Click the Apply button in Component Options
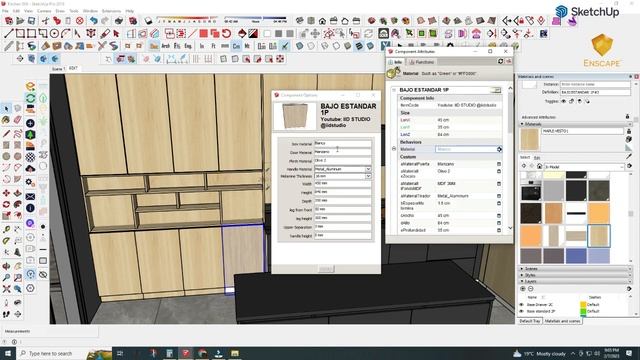 click(326, 269)
